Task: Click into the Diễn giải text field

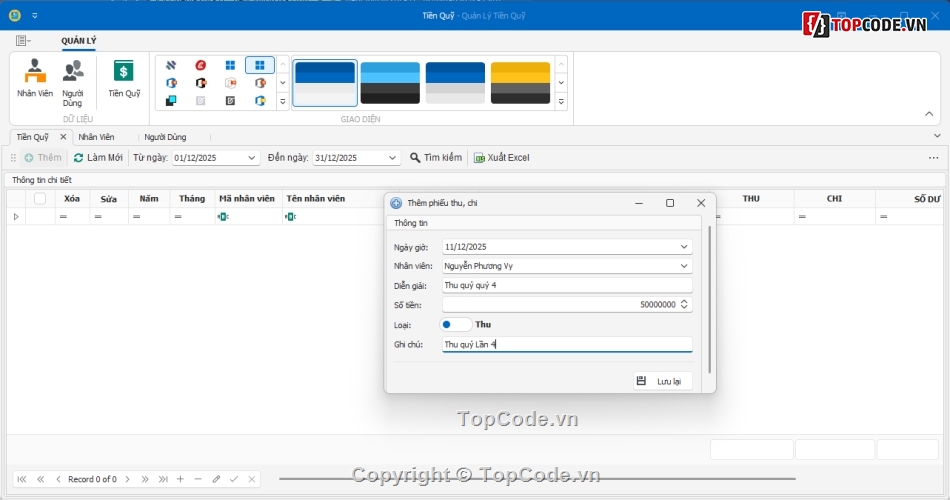Action: tap(566, 285)
